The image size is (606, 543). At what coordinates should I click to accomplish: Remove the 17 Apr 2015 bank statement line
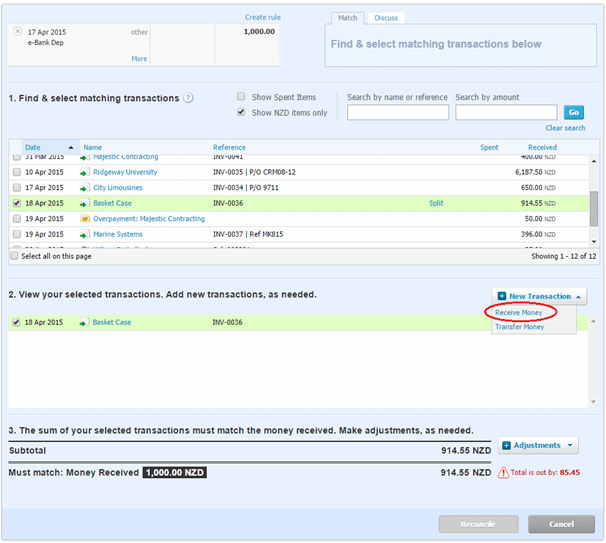(18, 31)
